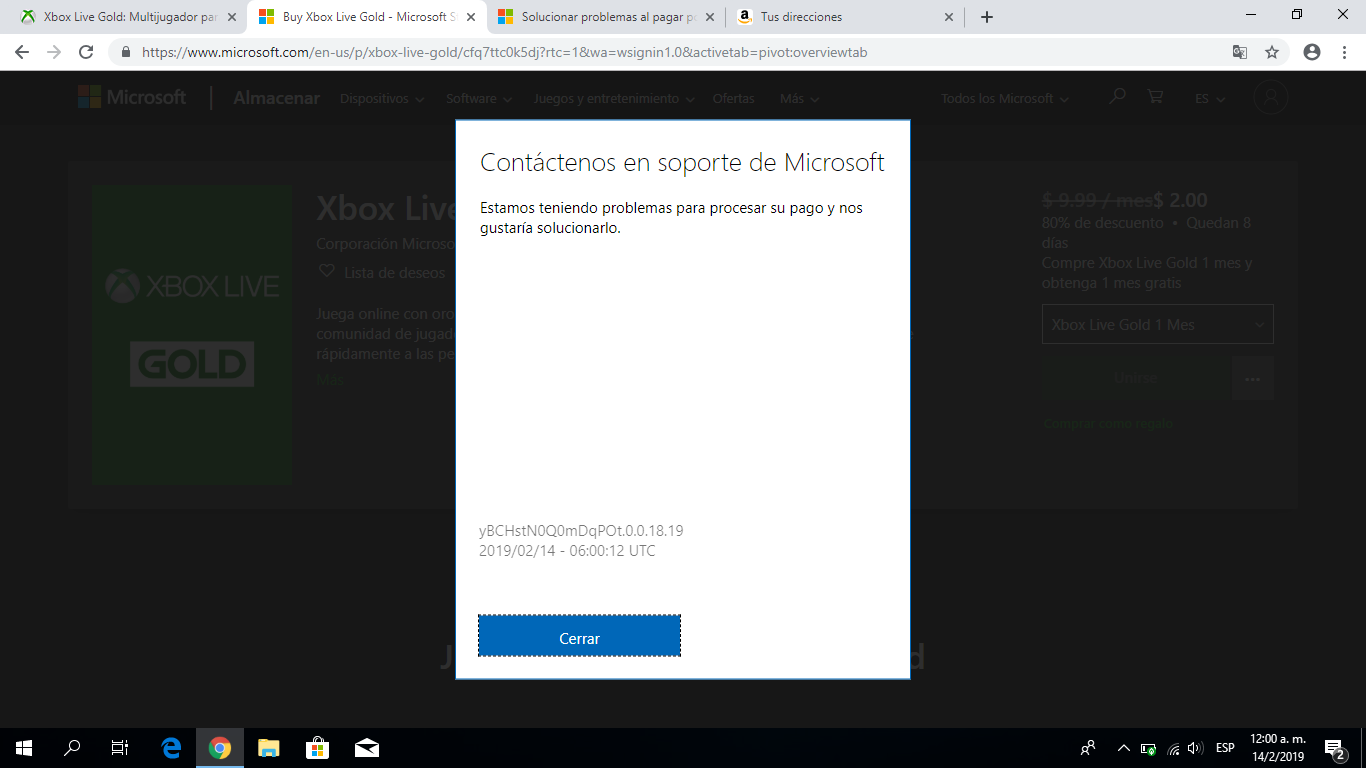Open Windows taskbar search
The width and height of the screenshot is (1366, 768).
[x=72, y=748]
